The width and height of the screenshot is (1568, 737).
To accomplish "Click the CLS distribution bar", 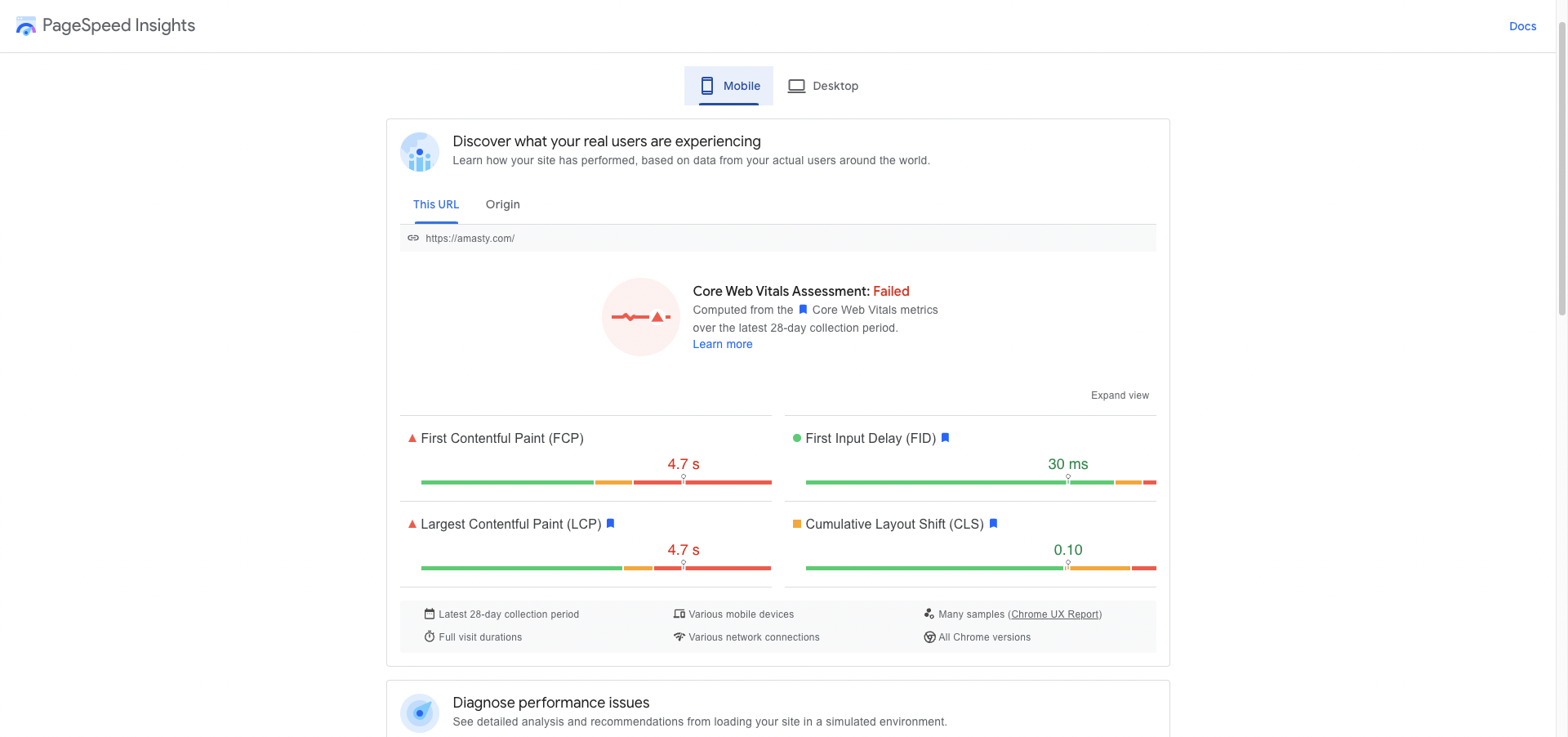I will (x=981, y=569).
